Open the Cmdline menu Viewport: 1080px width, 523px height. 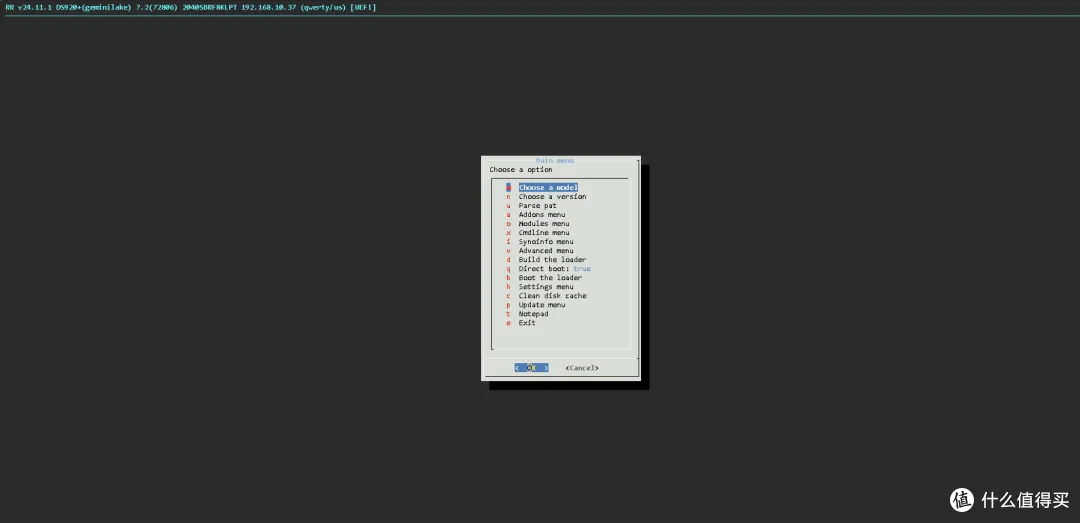coord(543,232)
